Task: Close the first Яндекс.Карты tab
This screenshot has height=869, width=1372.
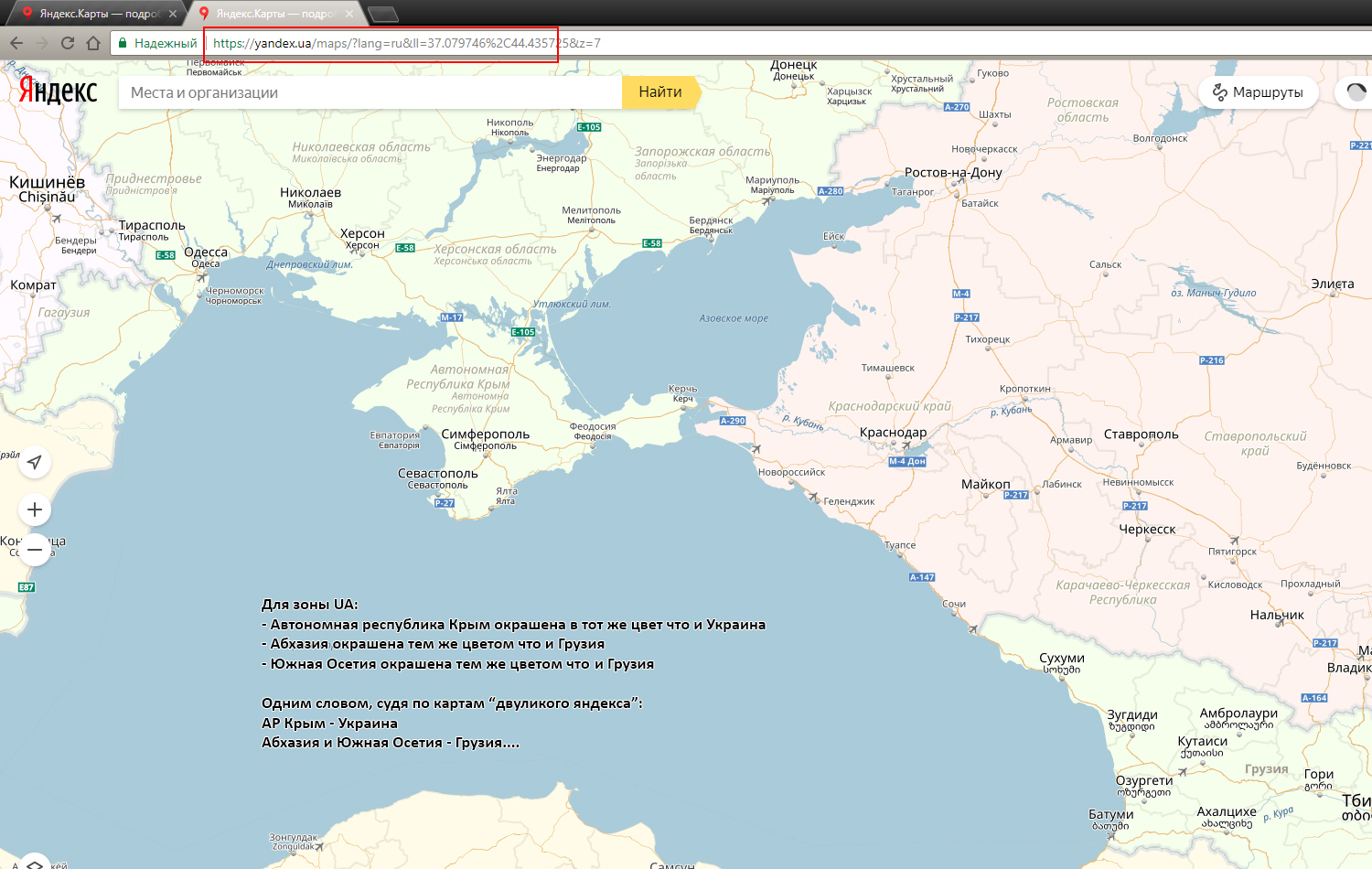Action: 172,14
